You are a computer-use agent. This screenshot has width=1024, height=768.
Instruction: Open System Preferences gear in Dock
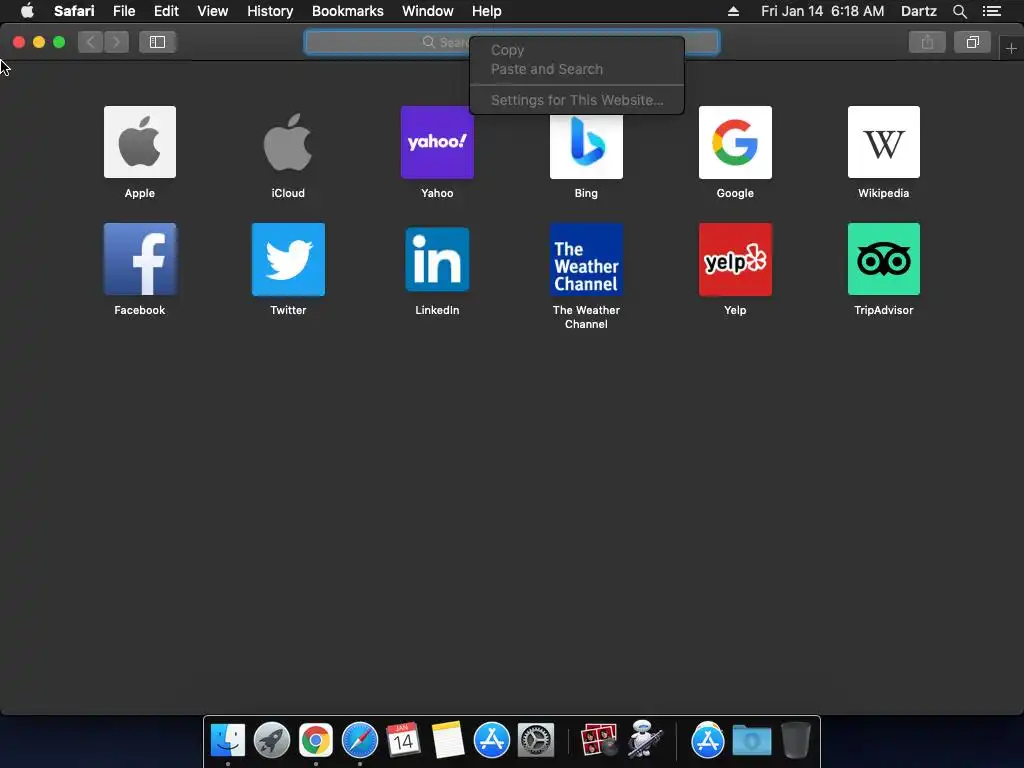coord(536,740)
